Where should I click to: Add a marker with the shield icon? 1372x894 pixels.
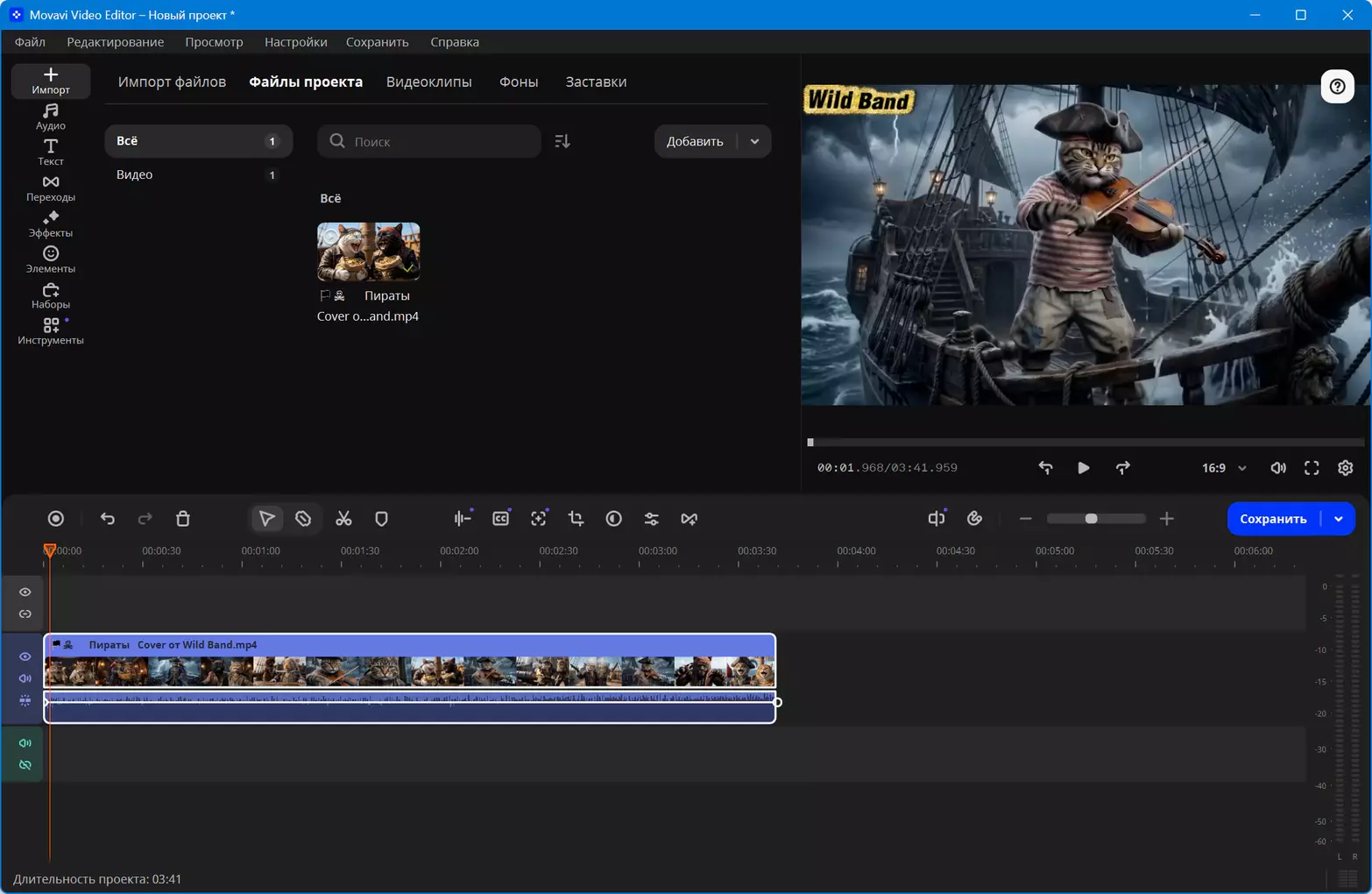(381, 519)
